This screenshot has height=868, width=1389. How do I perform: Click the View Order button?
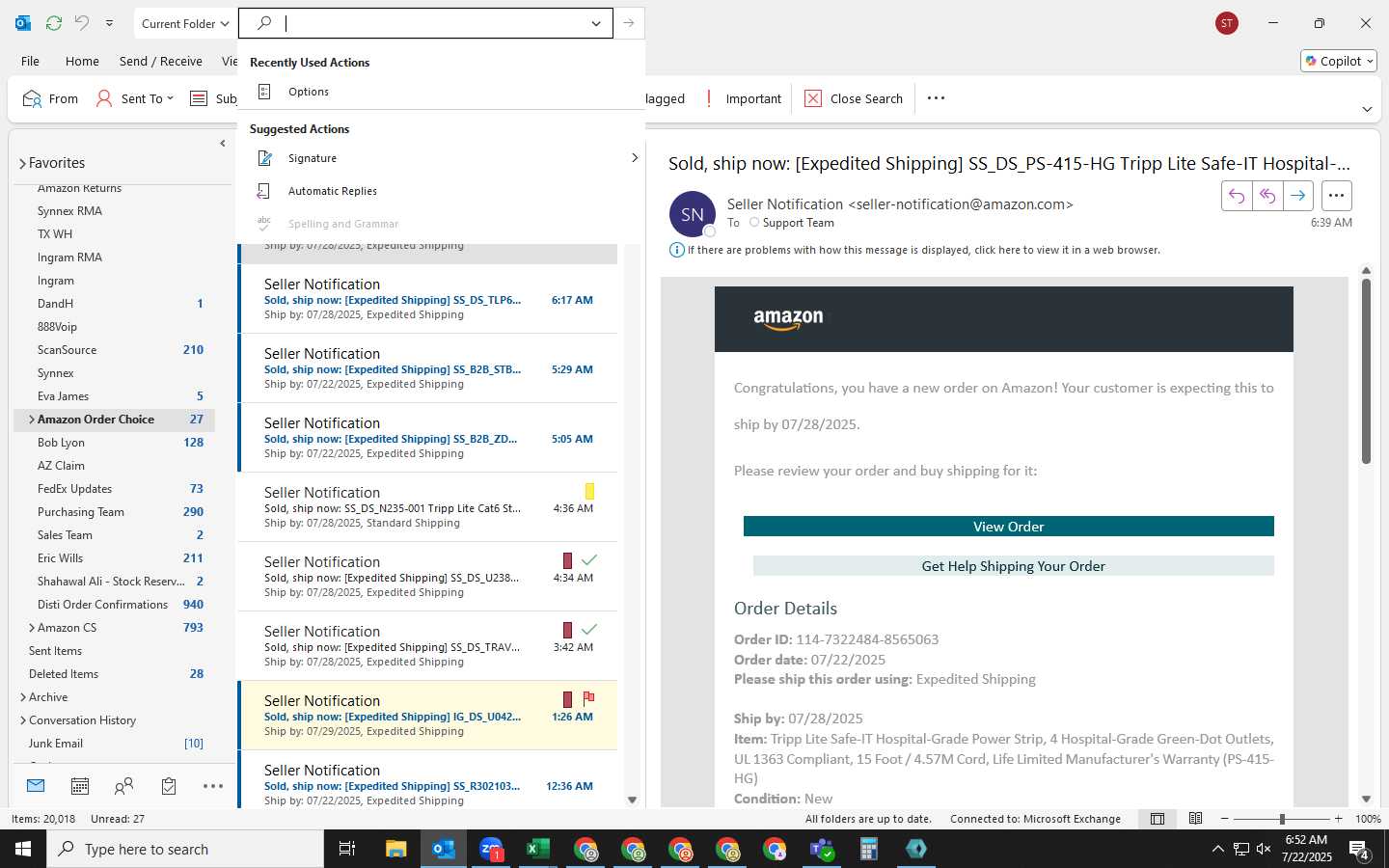(x=1009, y=527)
